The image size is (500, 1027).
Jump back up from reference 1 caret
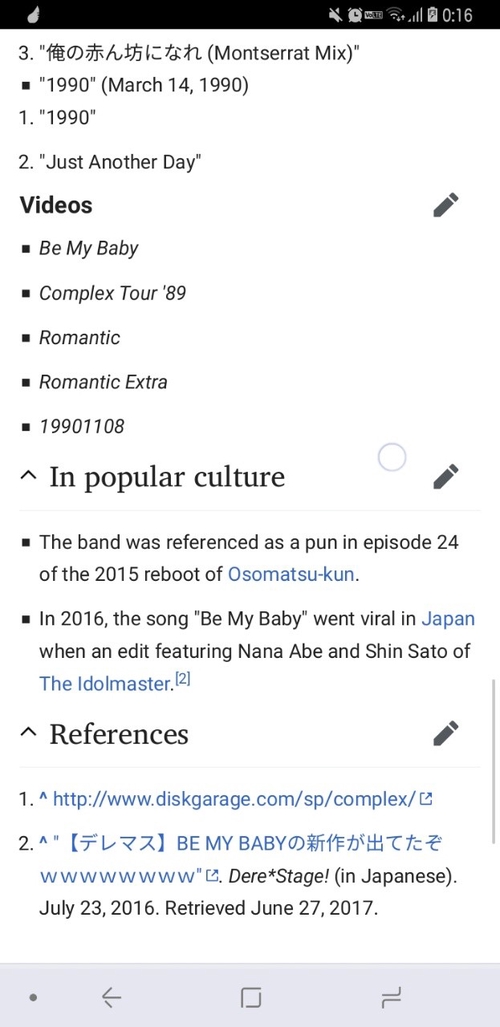(x=43, y=798)
